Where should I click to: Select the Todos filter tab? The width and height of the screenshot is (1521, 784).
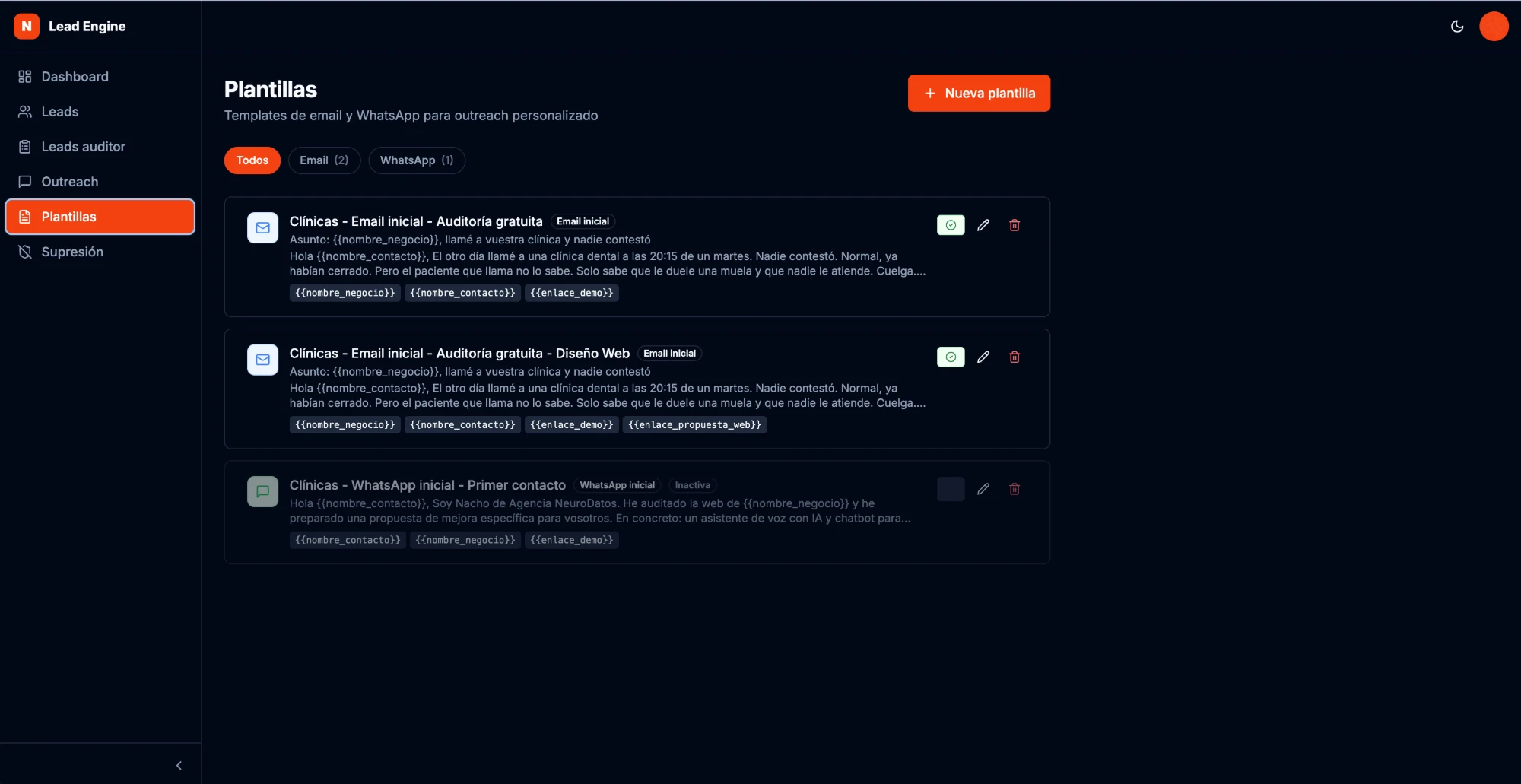coord(252,160)
